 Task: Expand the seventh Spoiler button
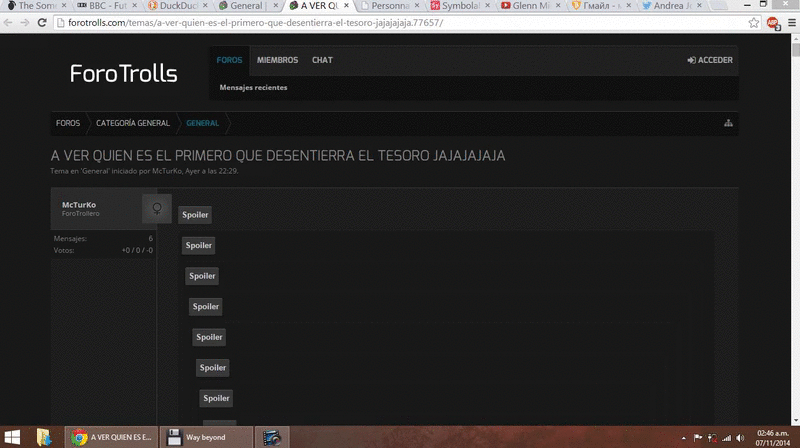216,399
